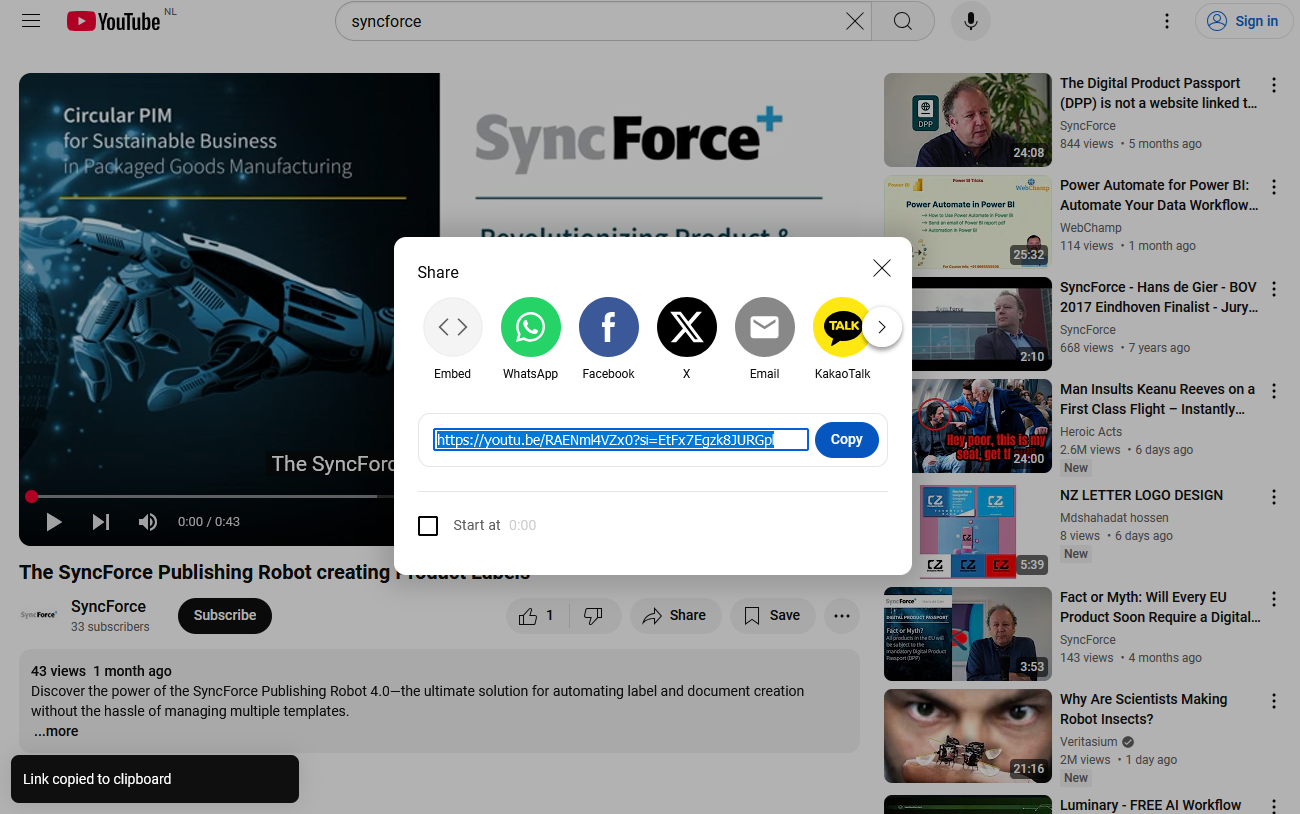Open more actions menu under the video
The image size is (1300, 814).
(x=842, y=616)
